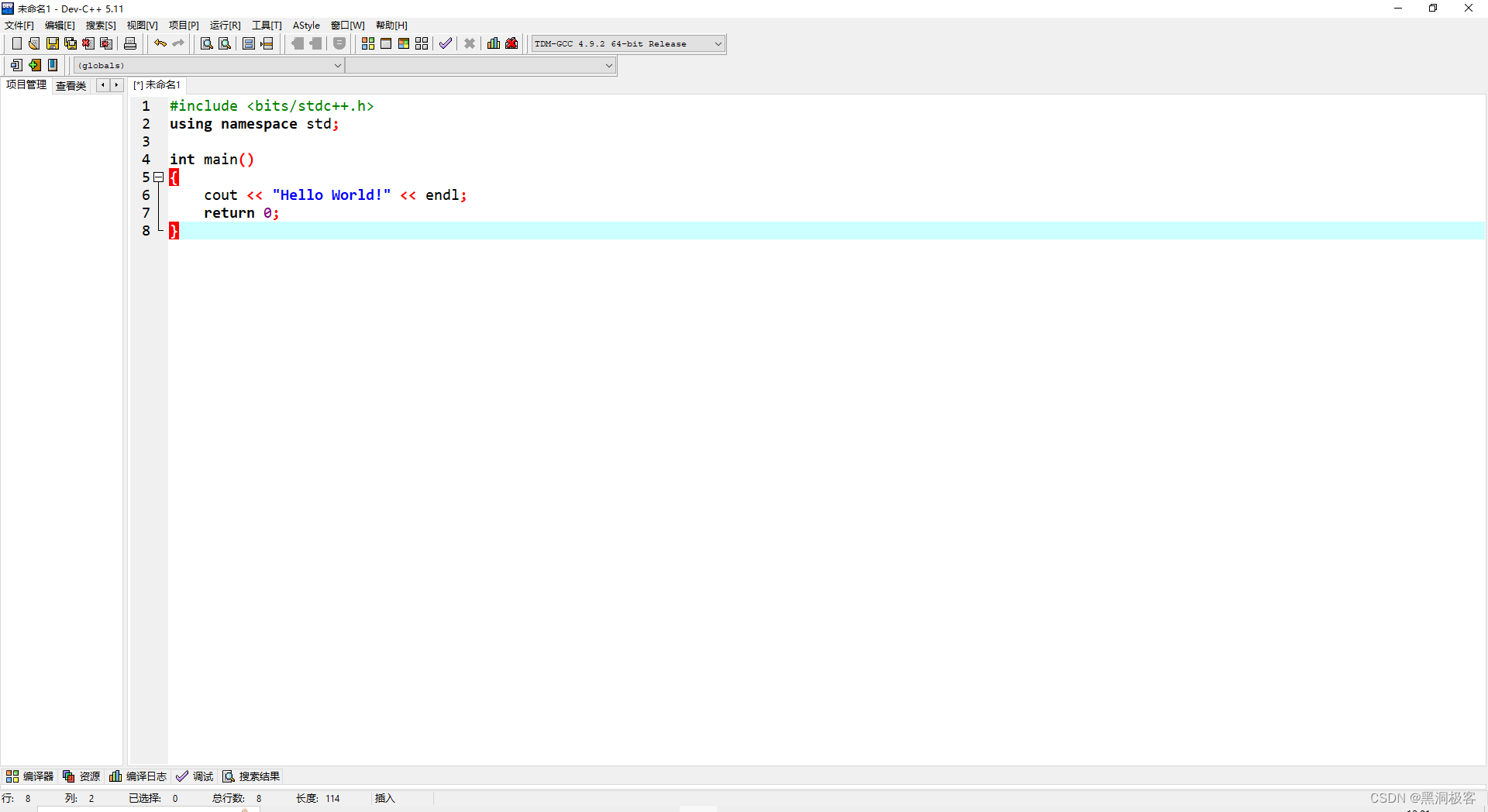Click the Run program icon
This screenshot has height=812, width=1488.
386,43
